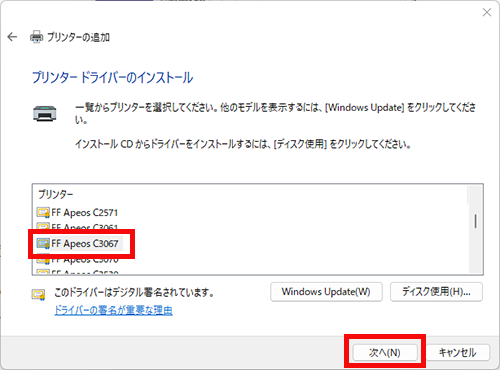
Task: Click the FF Apeos C2571 driver icon
Action: [43, 212]
